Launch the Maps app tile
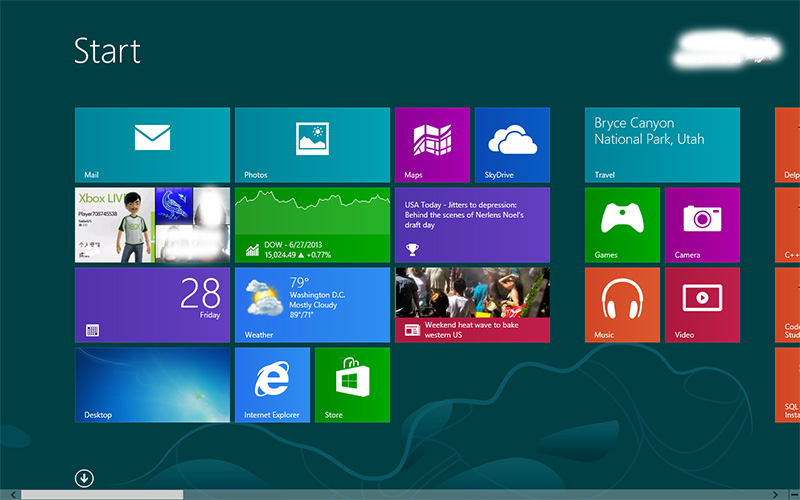Viewport: 800px width, 500px height. pyautogui.click(x=432, y=144)
